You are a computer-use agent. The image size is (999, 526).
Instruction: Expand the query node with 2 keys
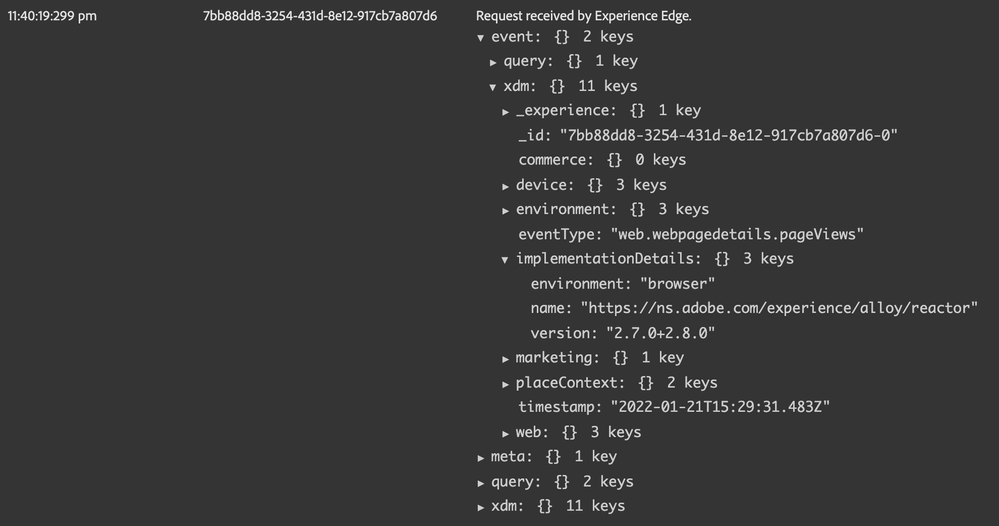point(482,482)
